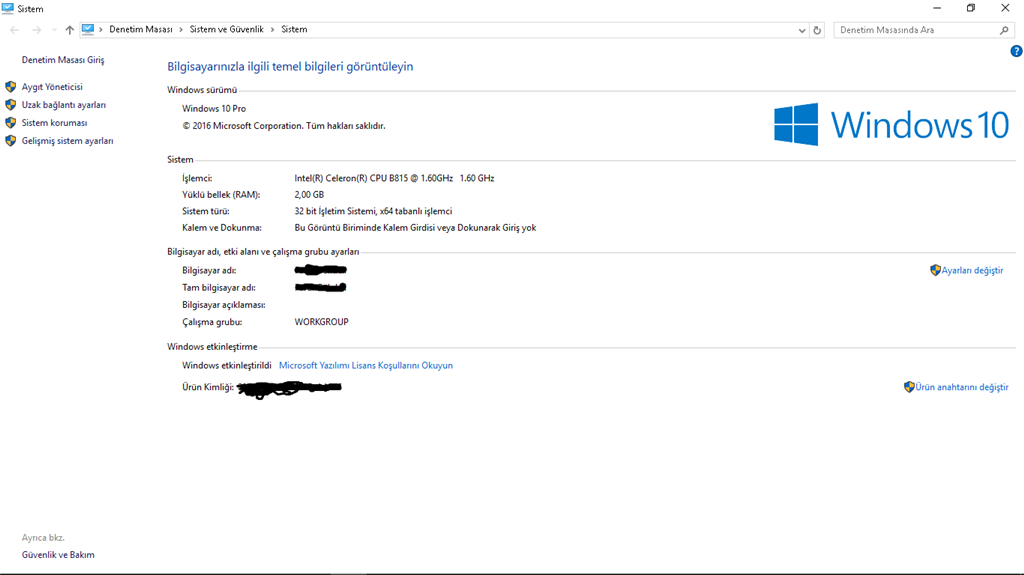Expand the address bar history dropdown
The image size is (1024, 575).
click(x=802, y=30)
